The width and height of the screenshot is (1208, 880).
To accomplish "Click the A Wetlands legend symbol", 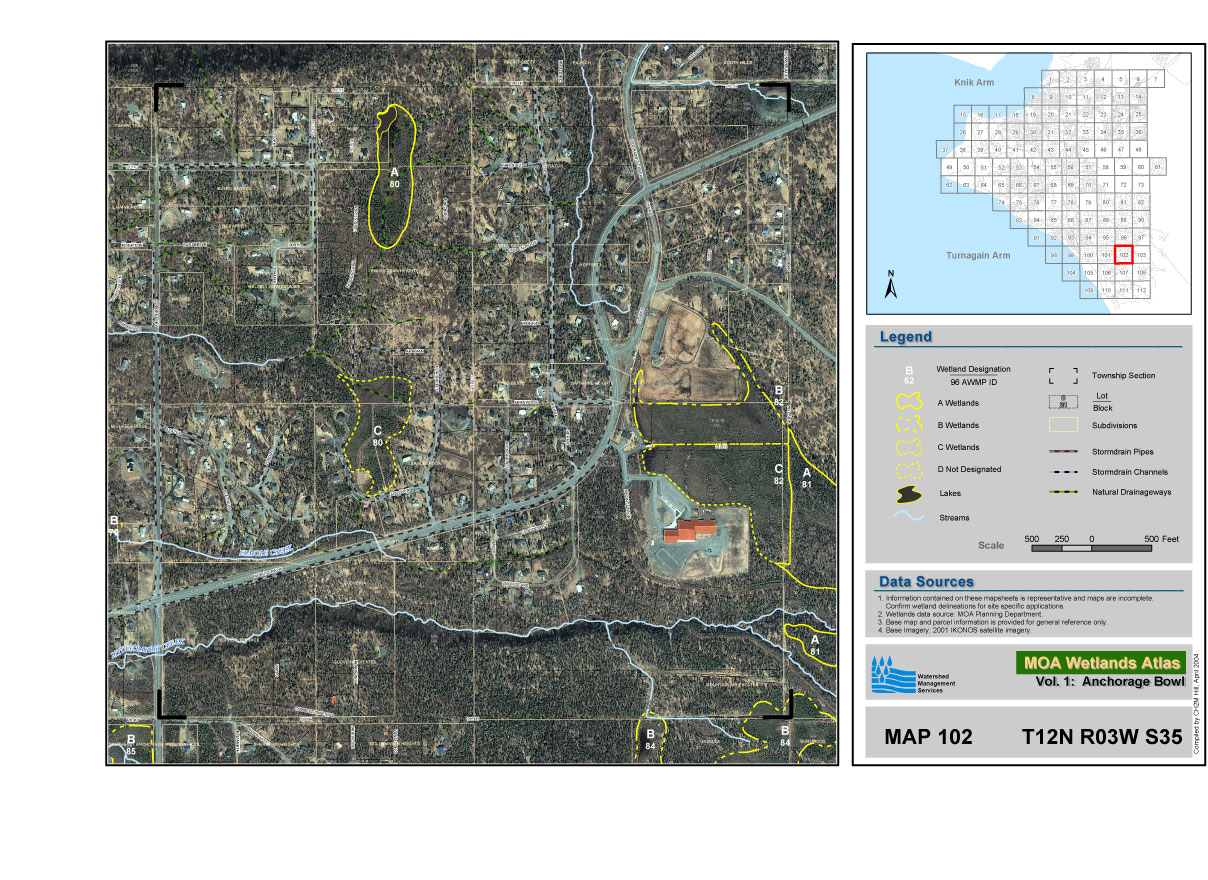I will pos(908,402).
